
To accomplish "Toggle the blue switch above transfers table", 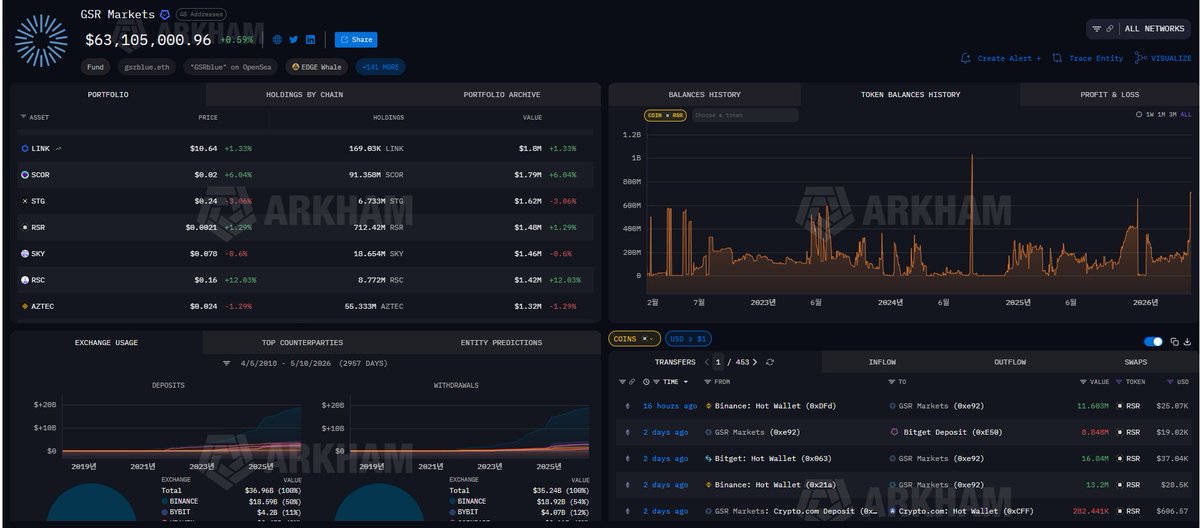I will [x=1153, y=342].
